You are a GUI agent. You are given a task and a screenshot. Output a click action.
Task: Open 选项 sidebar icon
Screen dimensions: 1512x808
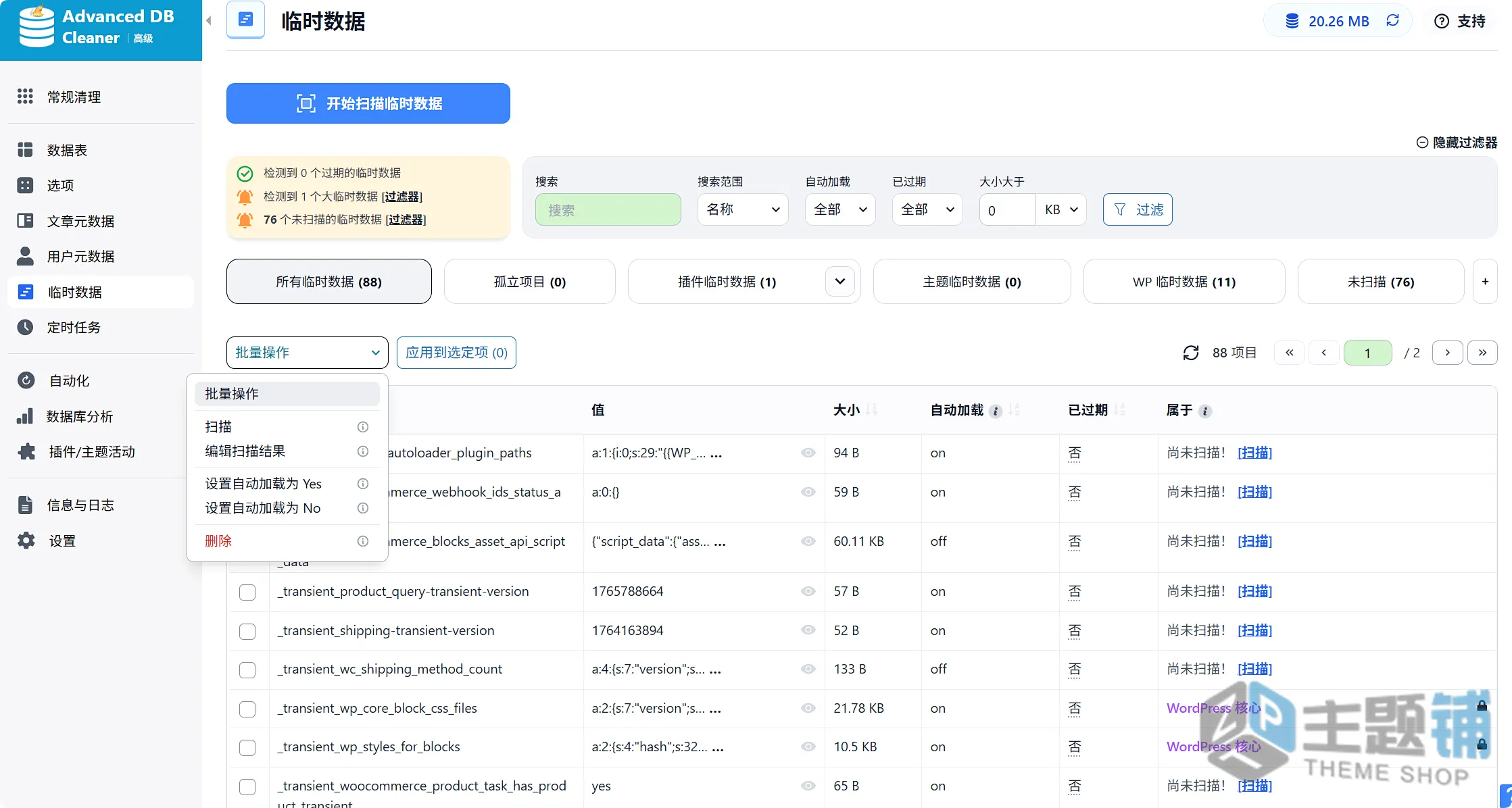(x=25, y=185)
